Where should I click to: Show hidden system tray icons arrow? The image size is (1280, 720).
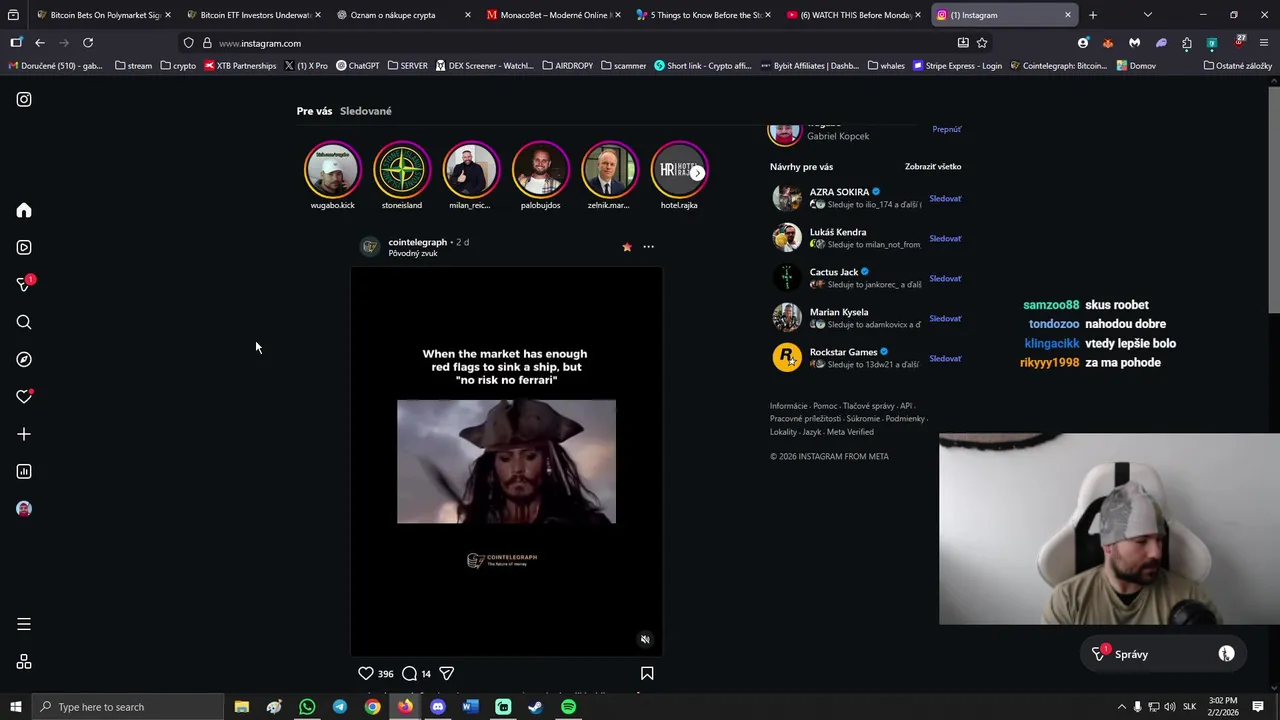tap(1121, 707)
